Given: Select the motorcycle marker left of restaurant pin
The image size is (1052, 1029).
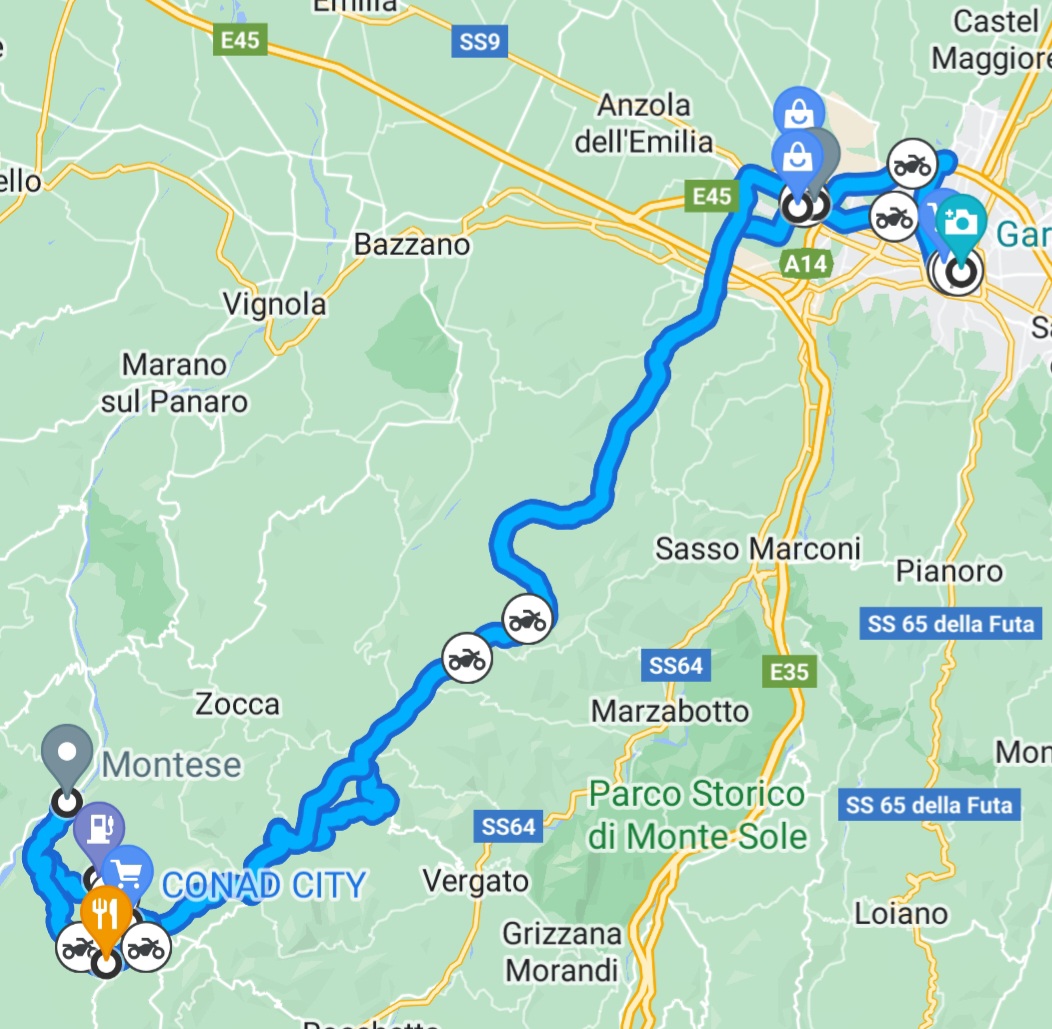Looking at the screenshot, I should (x=78, y=948).
